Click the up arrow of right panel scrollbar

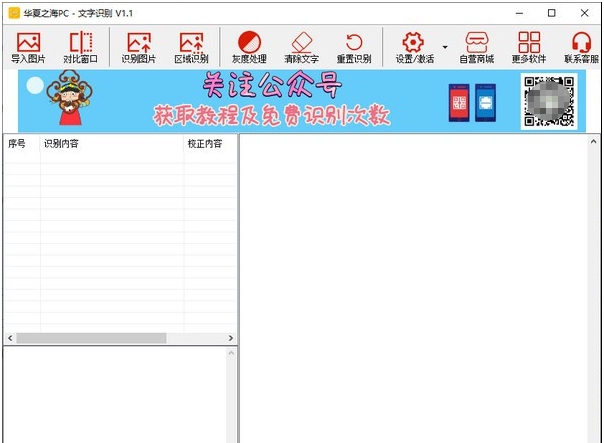[x=594, y=142]
